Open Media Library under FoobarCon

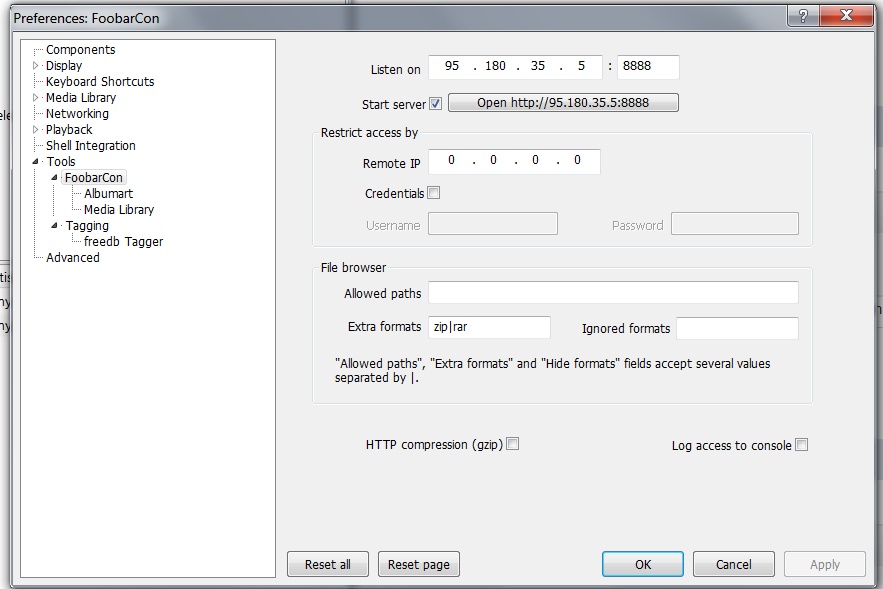pyautogui.click(x=119, y=209)
